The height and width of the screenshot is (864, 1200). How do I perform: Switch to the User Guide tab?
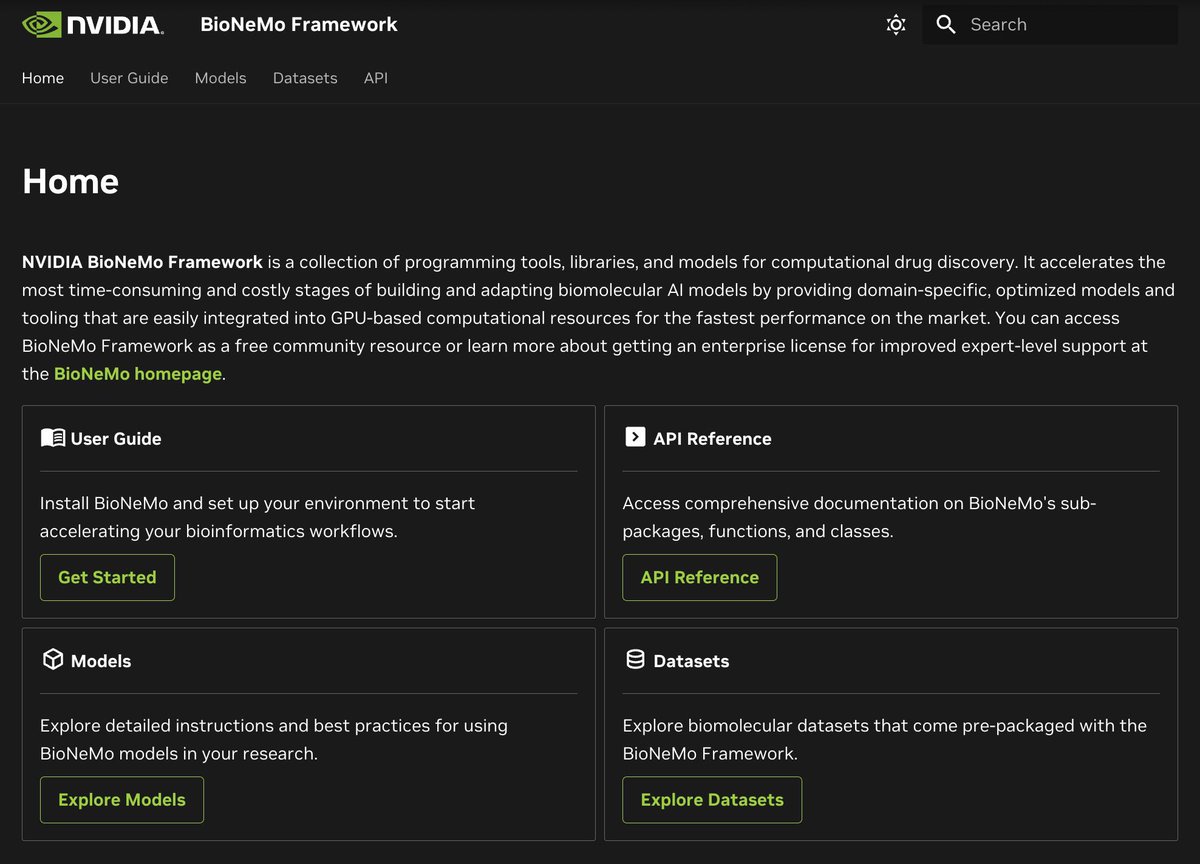129,78
